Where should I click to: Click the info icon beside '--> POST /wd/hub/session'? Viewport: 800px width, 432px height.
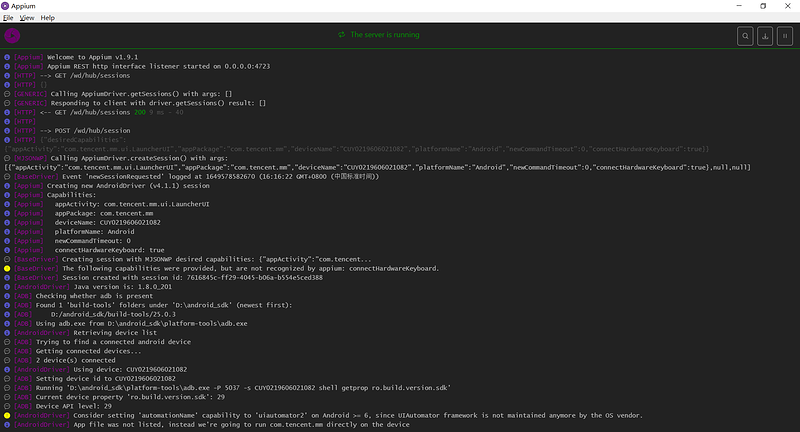7,131
